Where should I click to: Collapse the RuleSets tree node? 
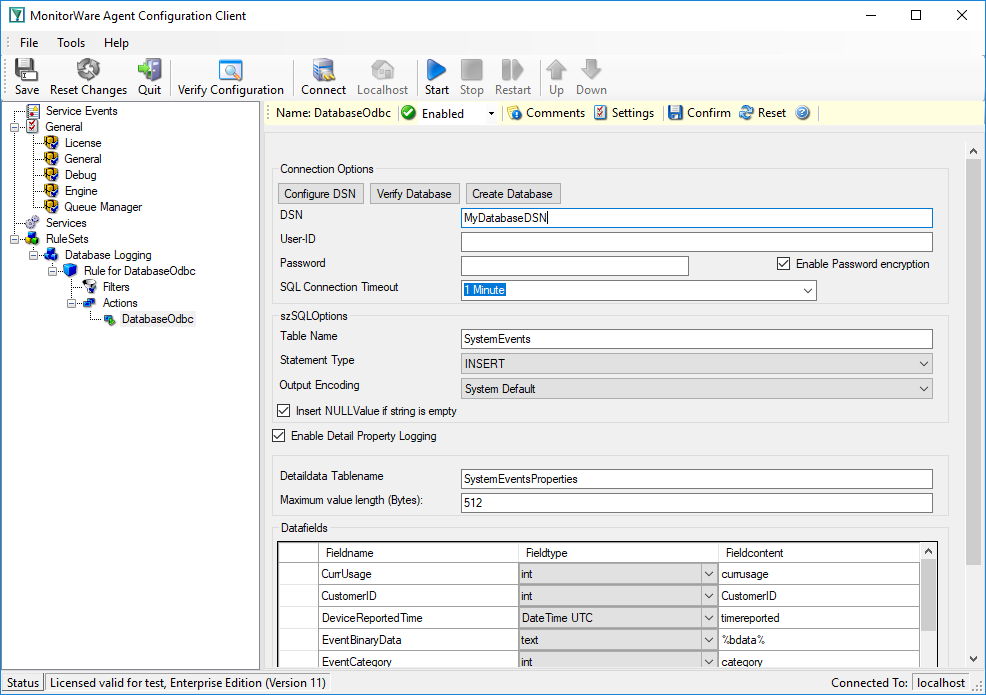pos(14,239)
